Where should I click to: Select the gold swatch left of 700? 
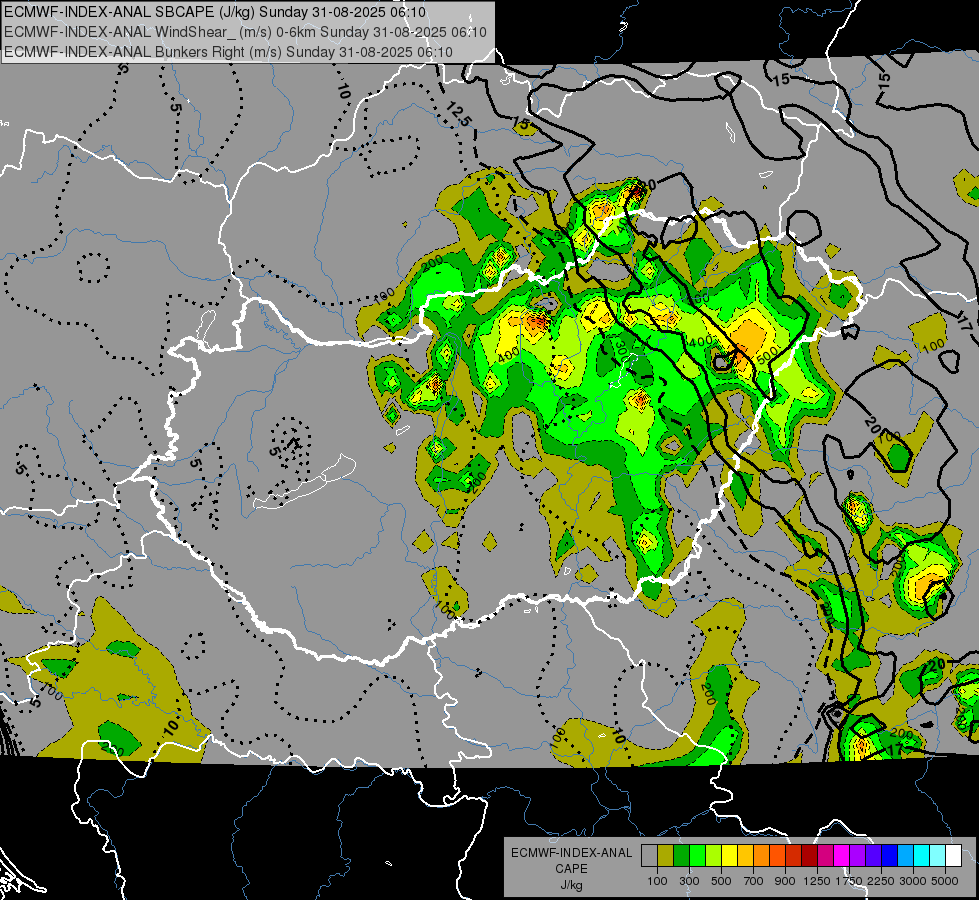pos(745,856)
